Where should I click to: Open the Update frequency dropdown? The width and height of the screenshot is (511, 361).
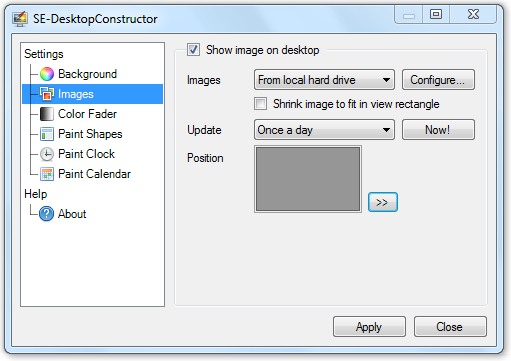click(324, 130)
